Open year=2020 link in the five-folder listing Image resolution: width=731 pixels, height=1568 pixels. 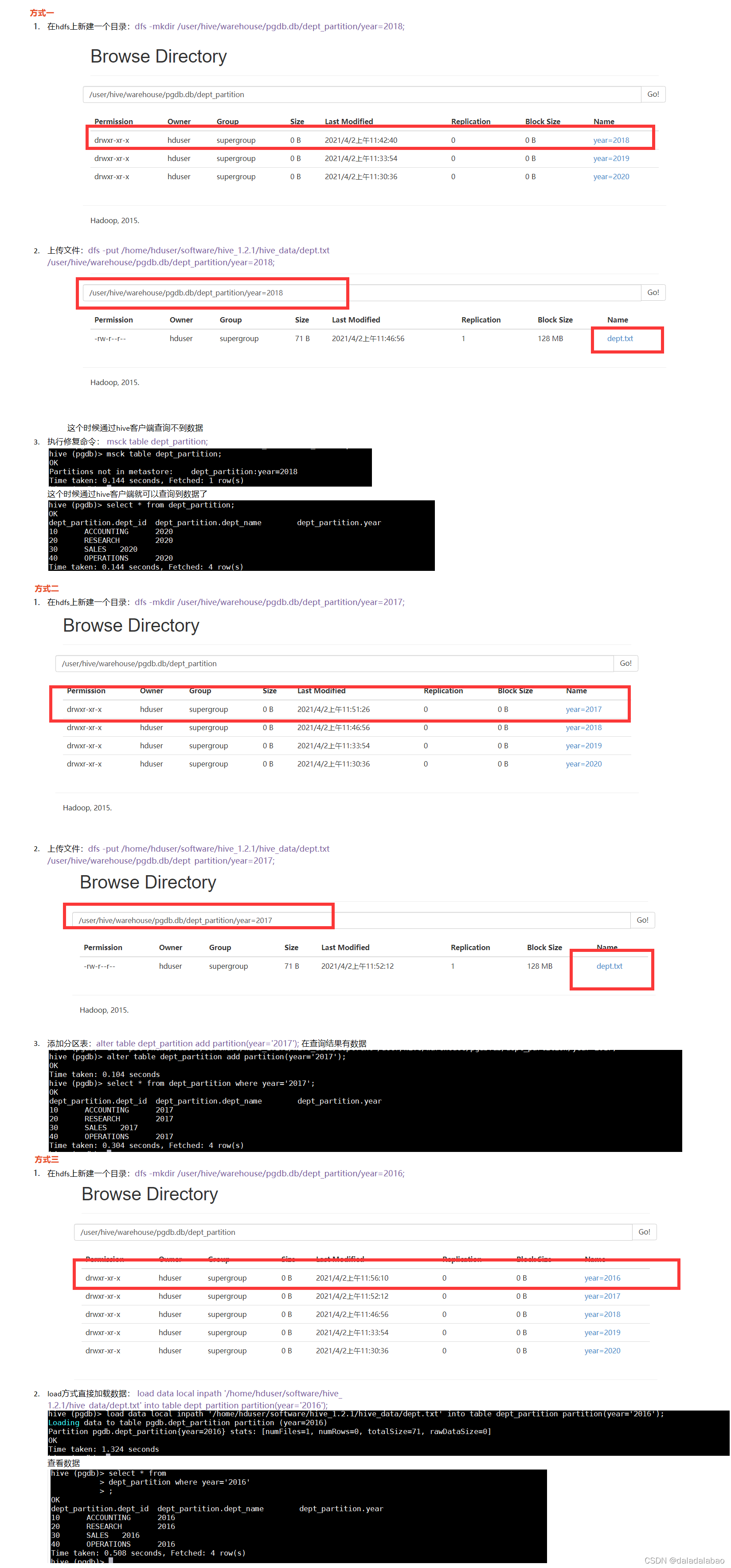coord(603,1351)
